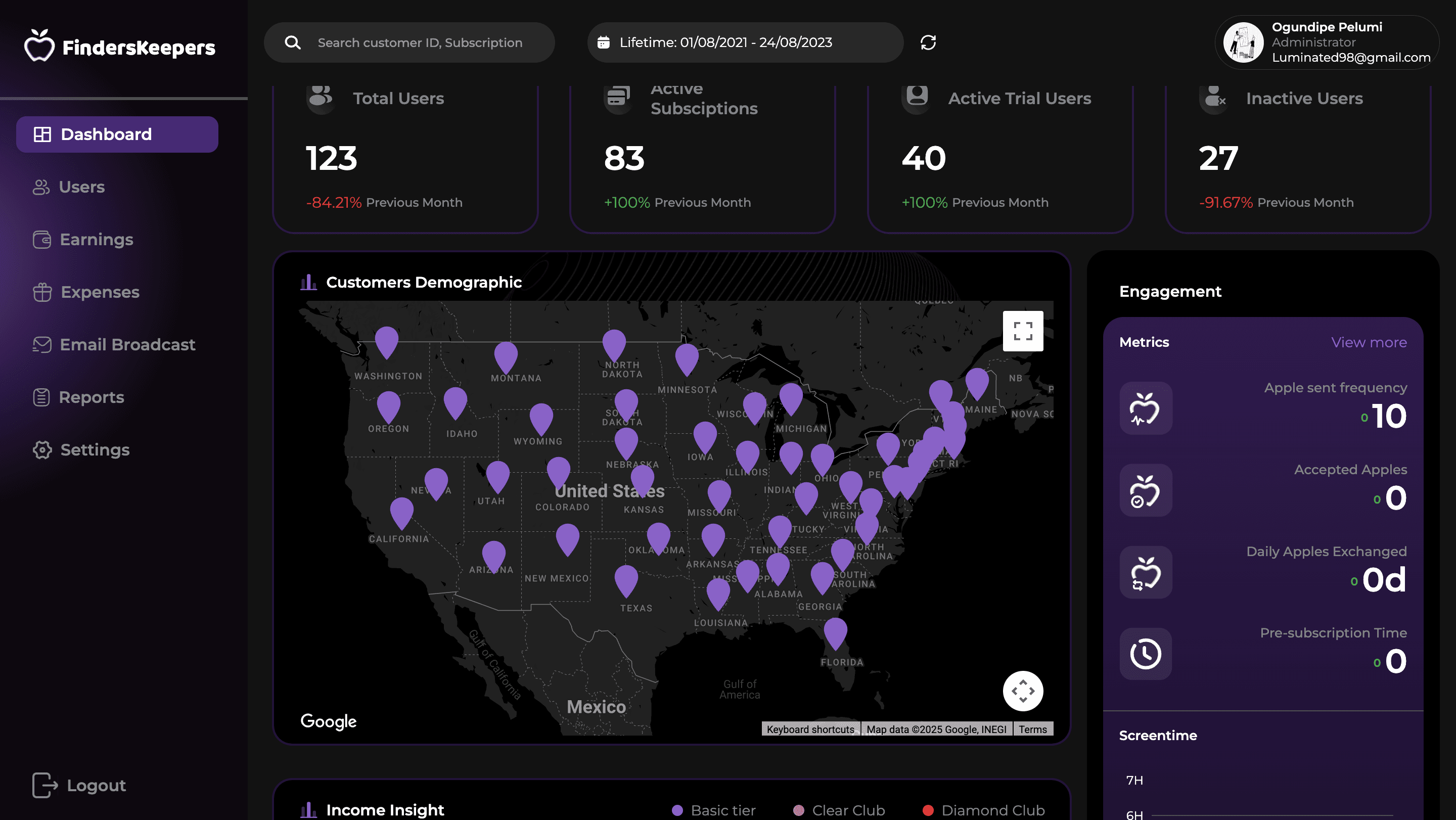Toggle Basic tier legend in Income Insight
This screenshot has height=820, width=1456.
tap(714, 810)
